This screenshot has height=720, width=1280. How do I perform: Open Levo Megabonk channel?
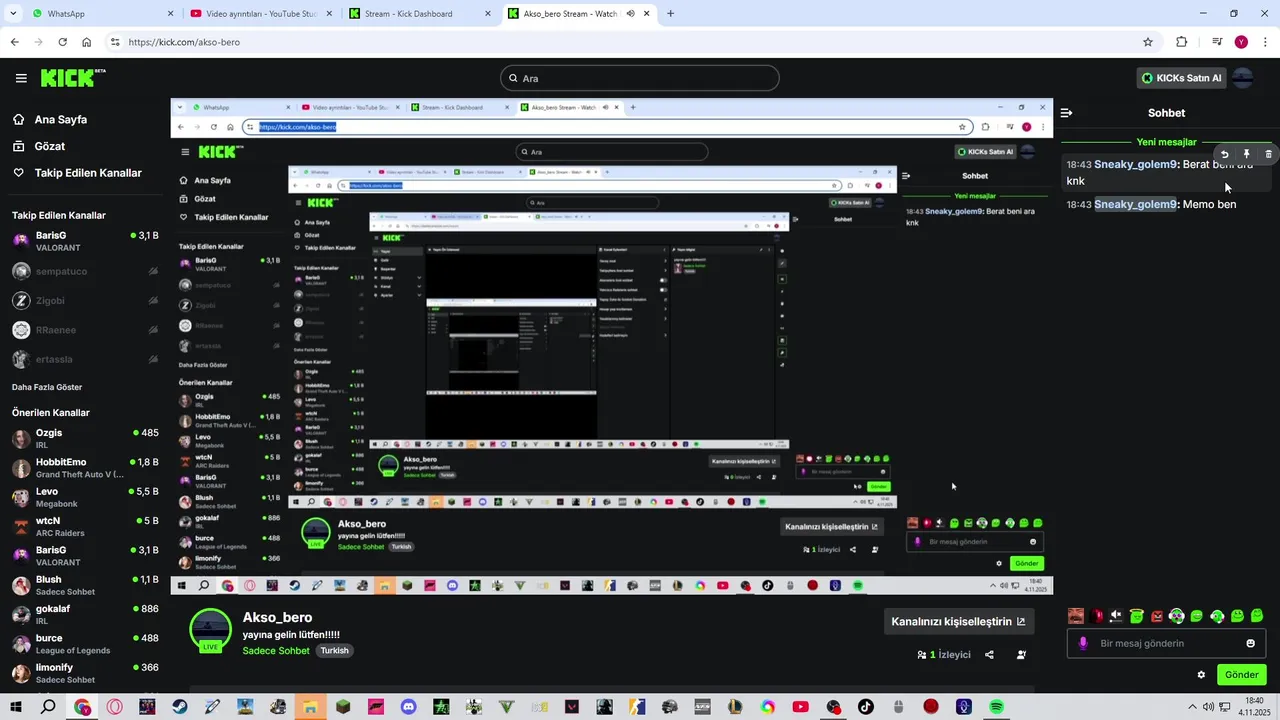coord(85,498)
